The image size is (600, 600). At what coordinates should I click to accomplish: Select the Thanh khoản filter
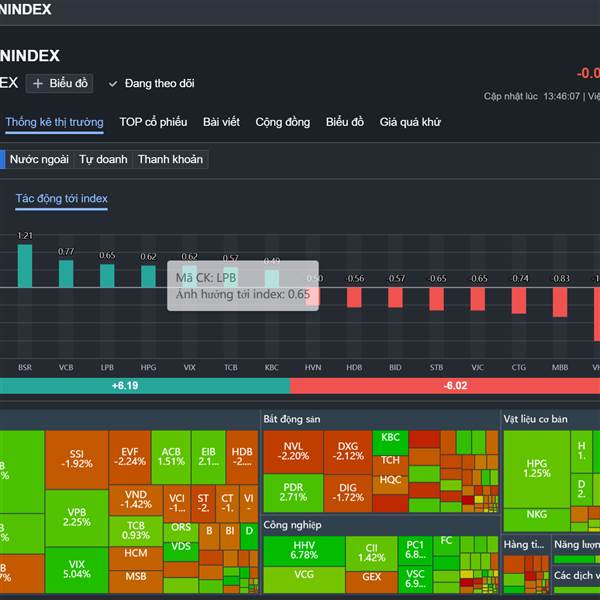(170, 159)
